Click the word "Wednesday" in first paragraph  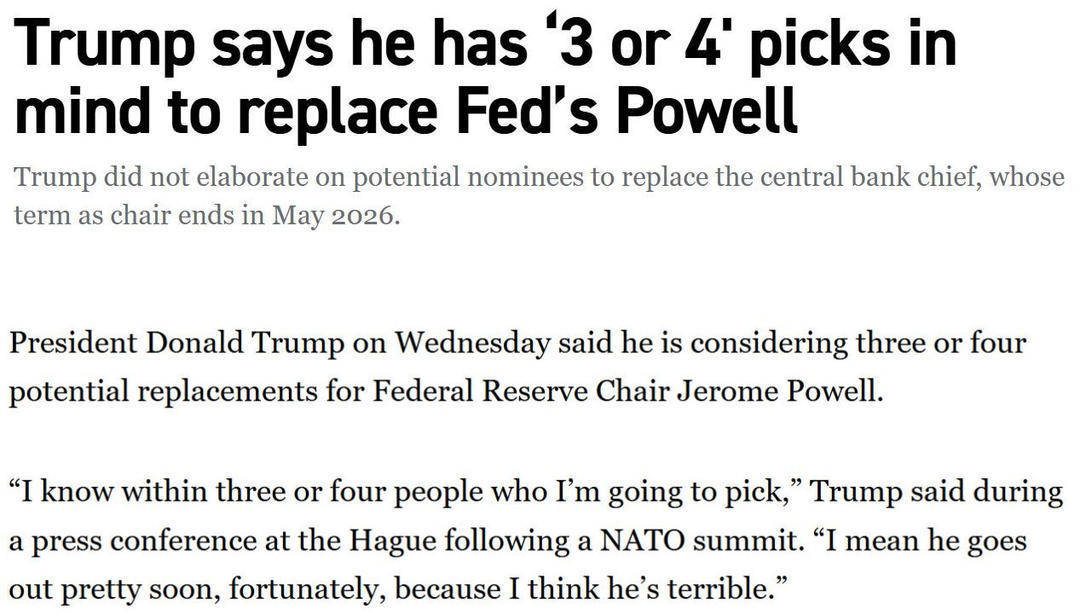click(x=472, y=343)
